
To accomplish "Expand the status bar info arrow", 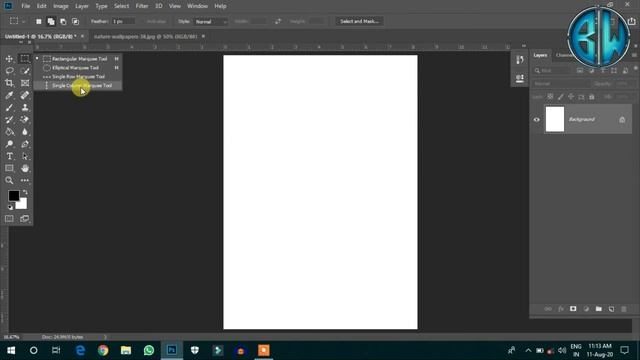I will point(105,337).
